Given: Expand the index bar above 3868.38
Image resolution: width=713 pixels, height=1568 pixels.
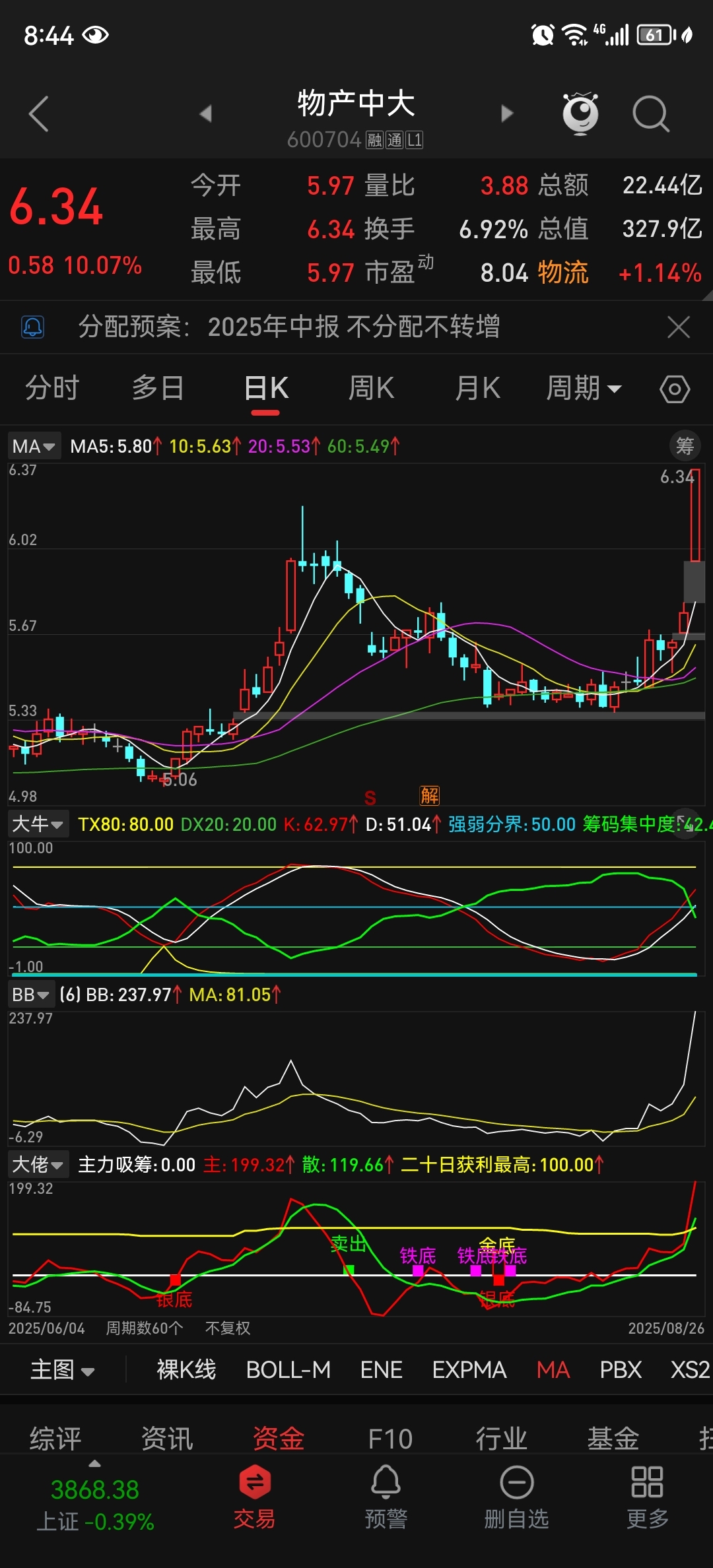Looking at the screenshot, I should (x=95, y=1464).
